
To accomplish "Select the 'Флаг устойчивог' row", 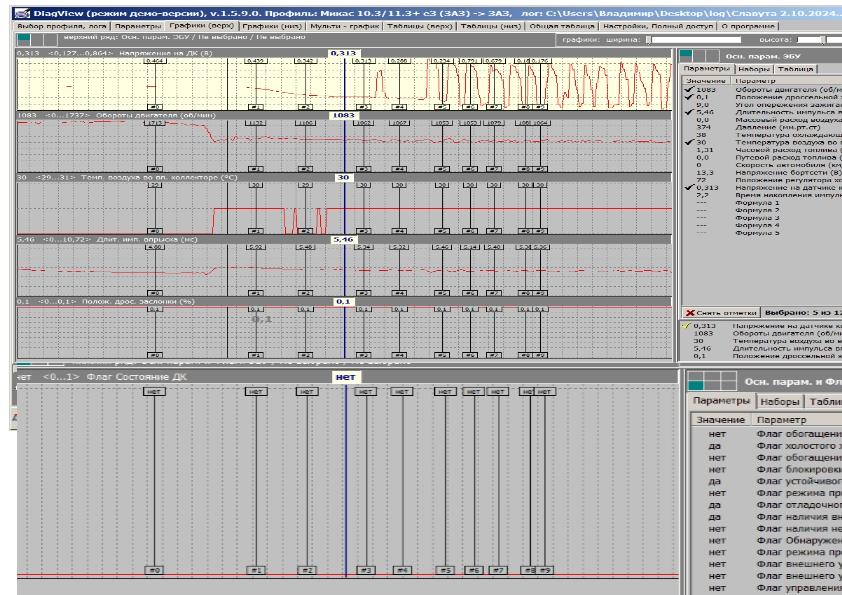I will point(766,481).
